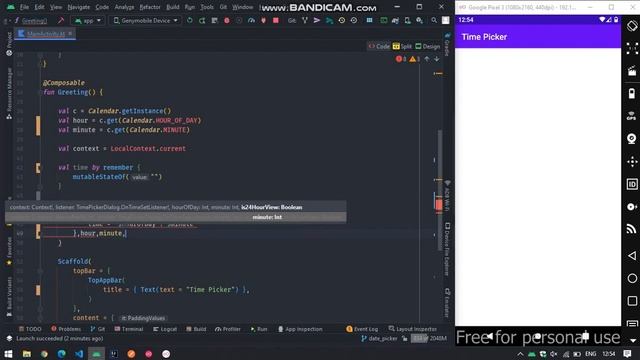640x360 pixels.
Task: Click the status bar lock read-only icon
Action: click(x=404, y=338)
